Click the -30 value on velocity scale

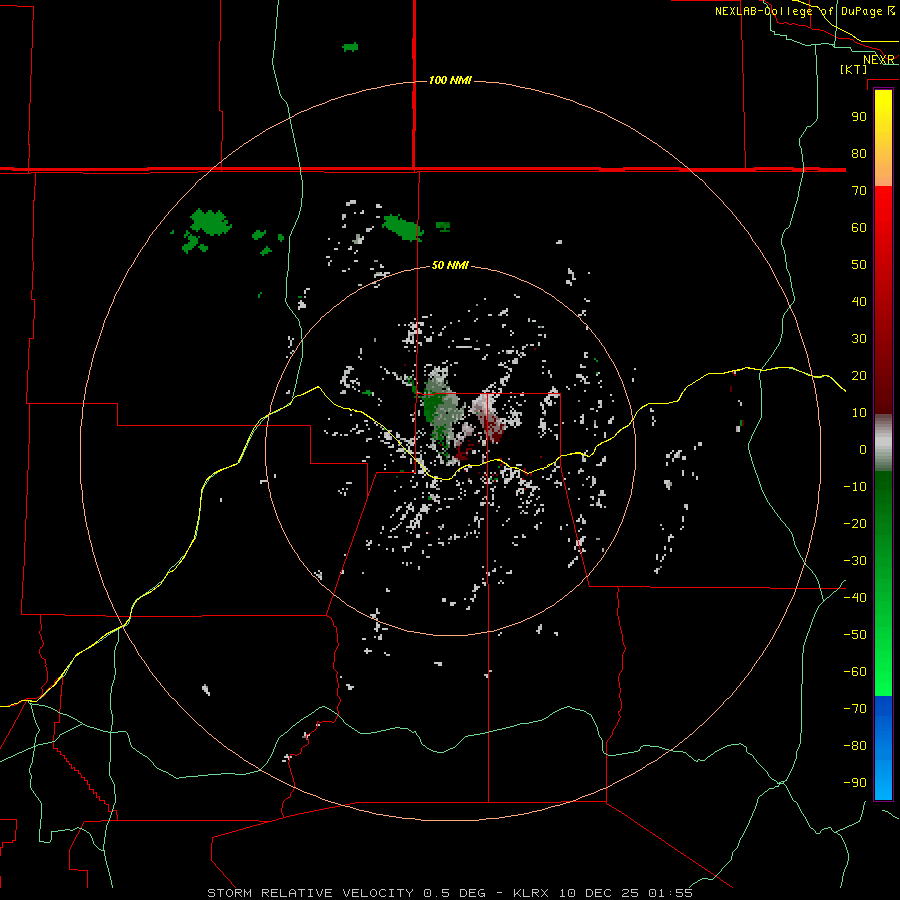(x=855, y=561)
